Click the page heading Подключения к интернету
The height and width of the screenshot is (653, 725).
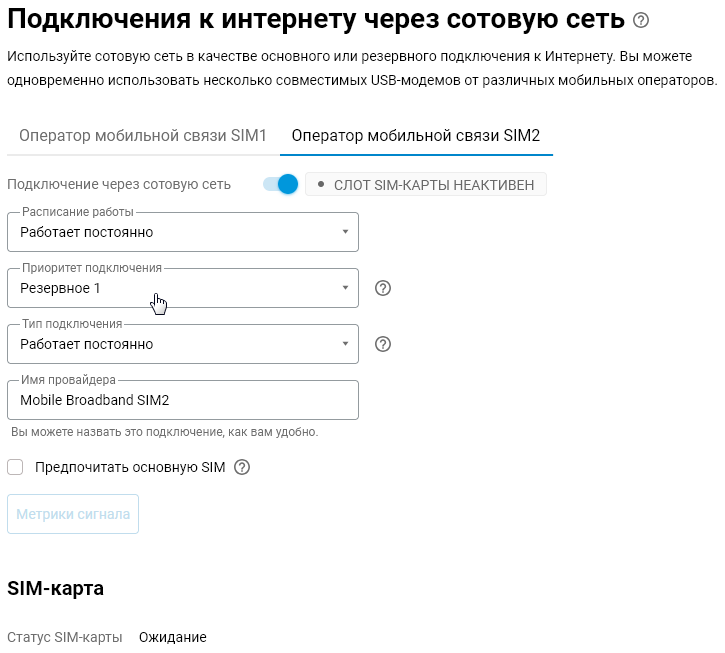click(316, 19)
